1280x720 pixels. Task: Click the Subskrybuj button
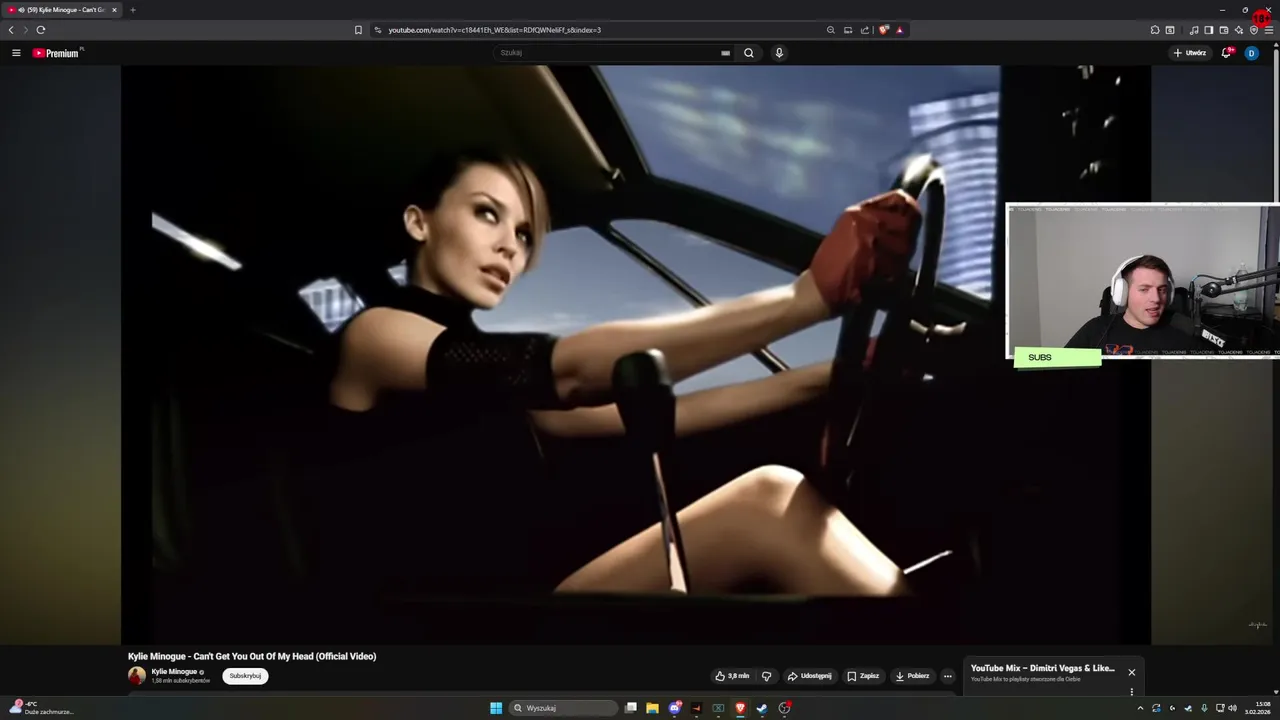click(245, 676)
